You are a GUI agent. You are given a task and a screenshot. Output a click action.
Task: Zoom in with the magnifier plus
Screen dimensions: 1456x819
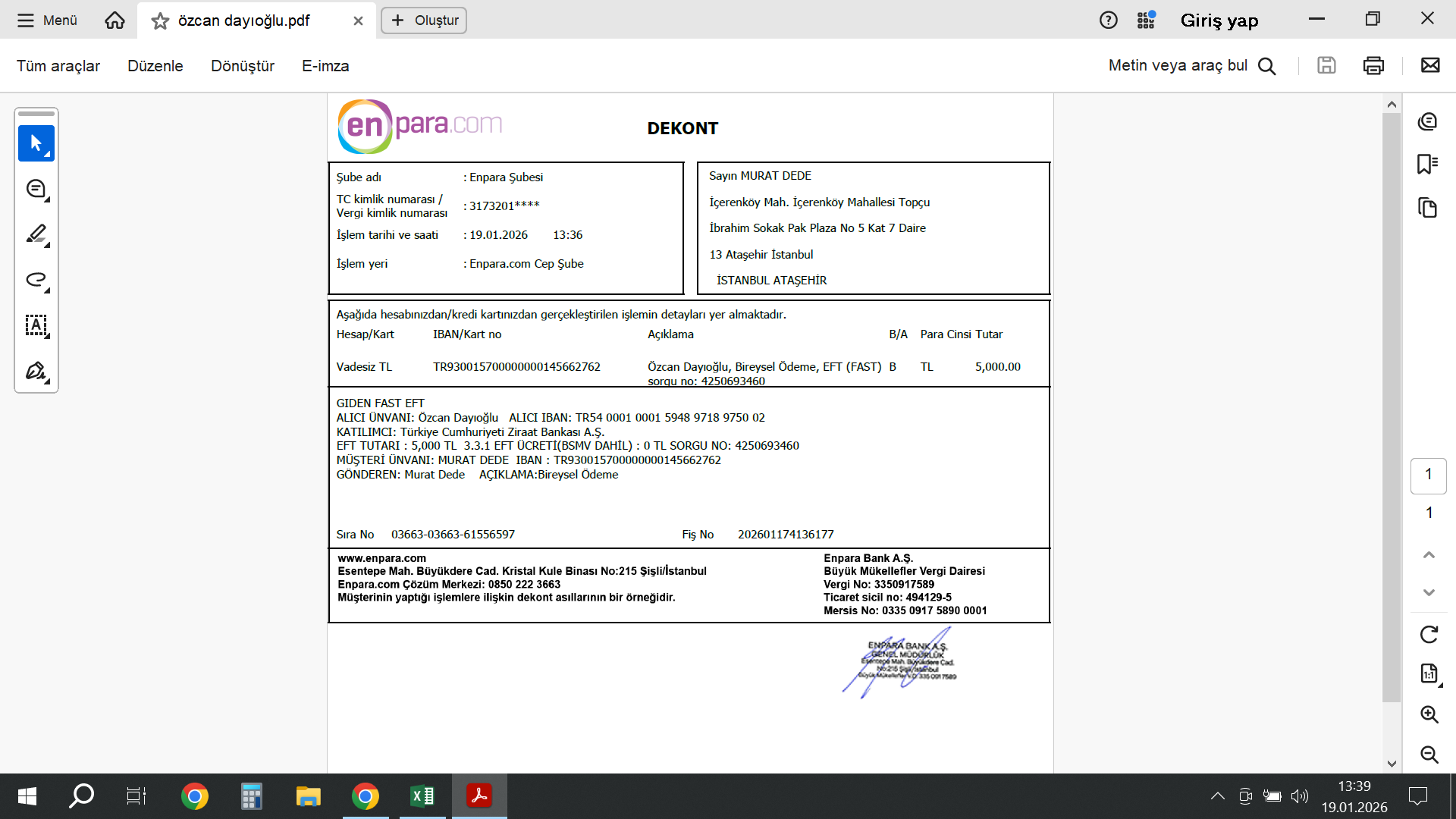click(x=1429, y=714)
